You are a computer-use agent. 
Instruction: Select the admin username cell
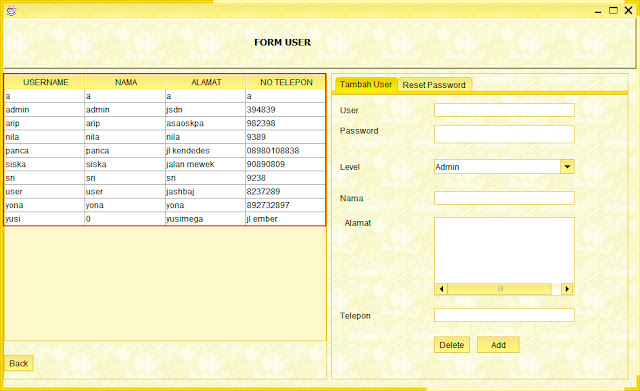[x=44, y=109]
